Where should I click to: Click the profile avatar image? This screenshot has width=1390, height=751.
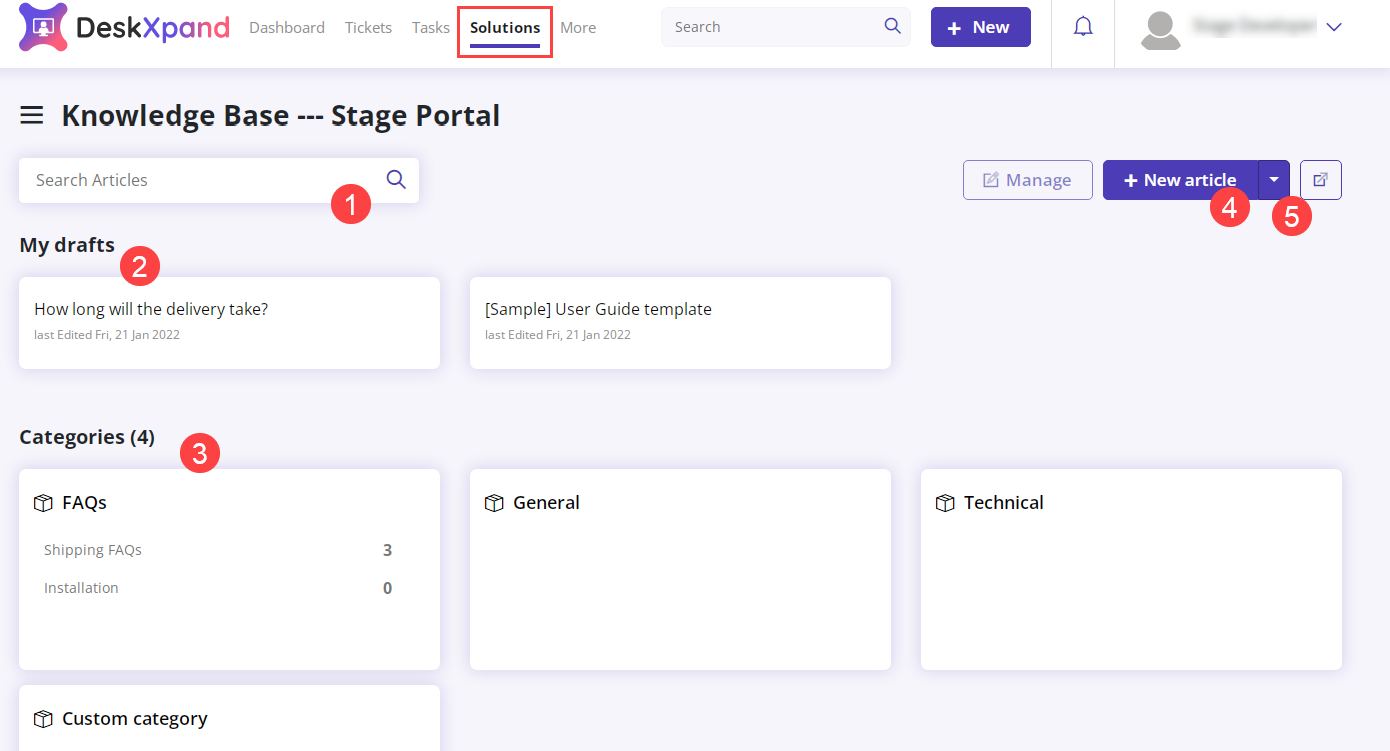(1160, 28)
